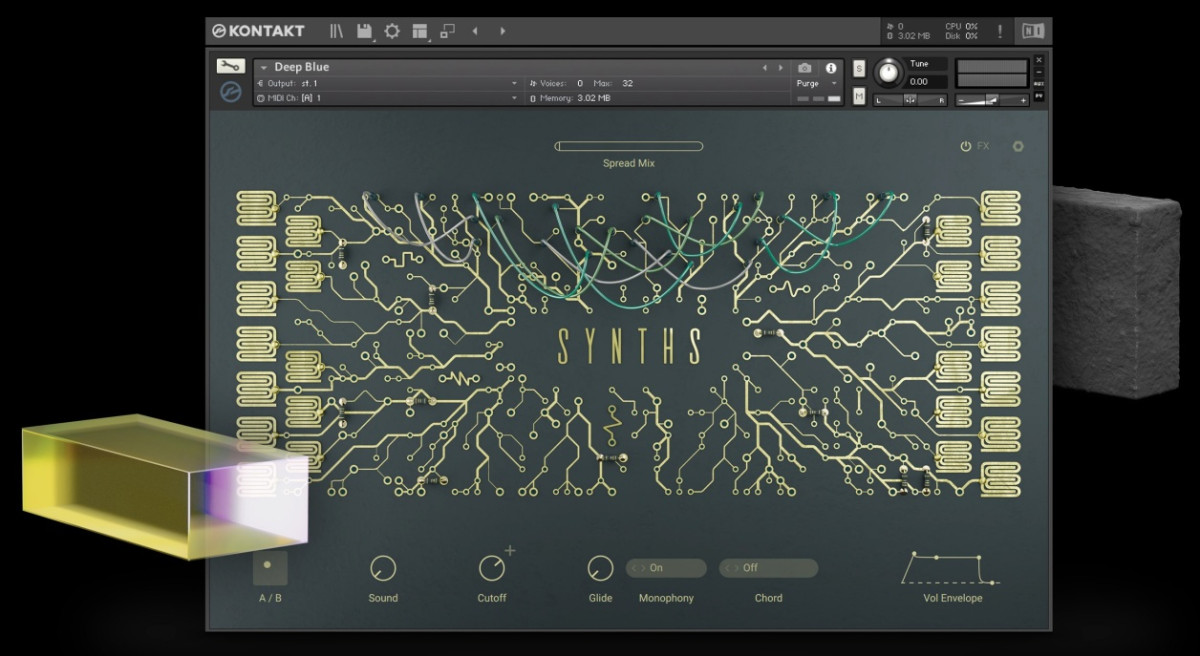Go to previous instrument via header left arrow
Screen dimensions: 1200x656
[475, 31]
